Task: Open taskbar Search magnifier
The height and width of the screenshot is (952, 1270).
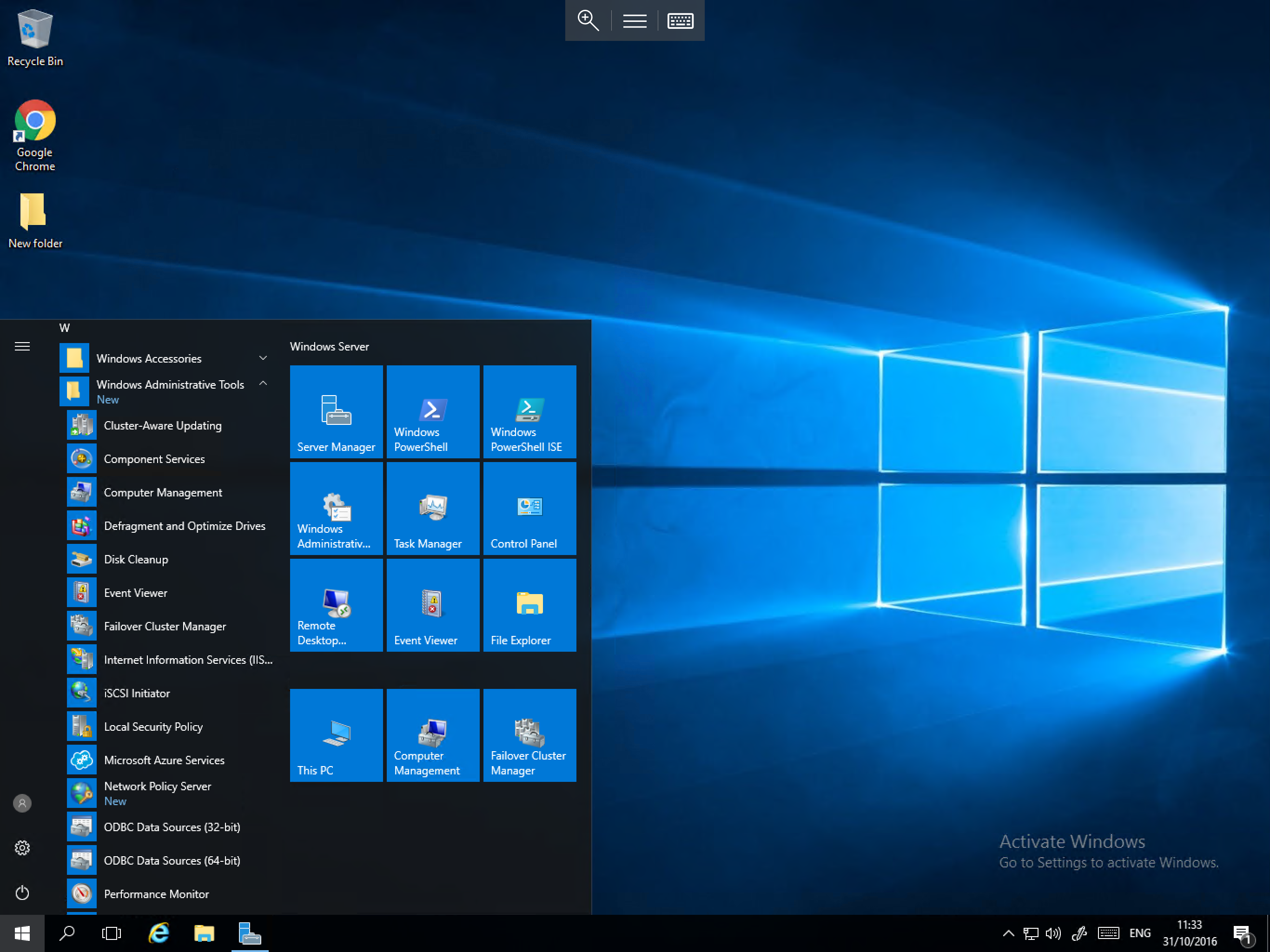Action: click(x=67, y=933)
